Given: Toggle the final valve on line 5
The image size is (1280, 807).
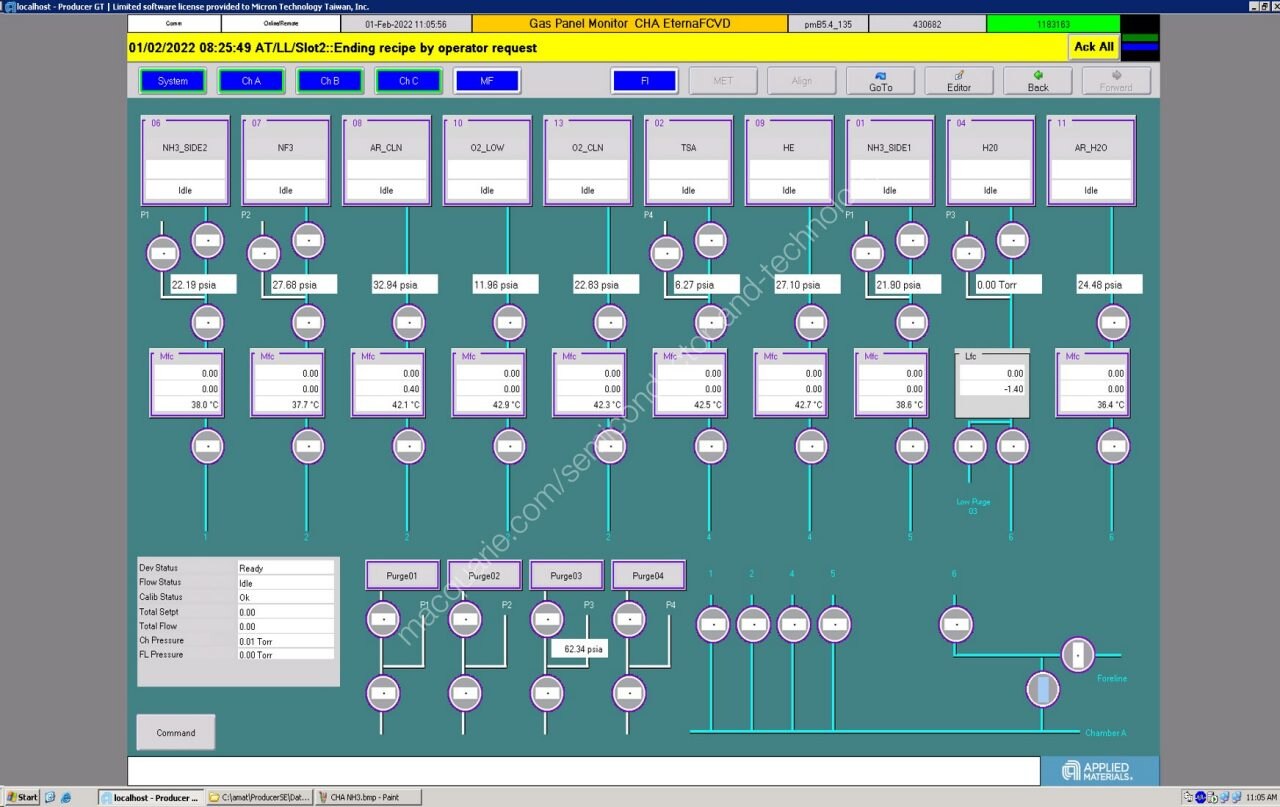Looking at the screenshot, I should pos(834,625).
